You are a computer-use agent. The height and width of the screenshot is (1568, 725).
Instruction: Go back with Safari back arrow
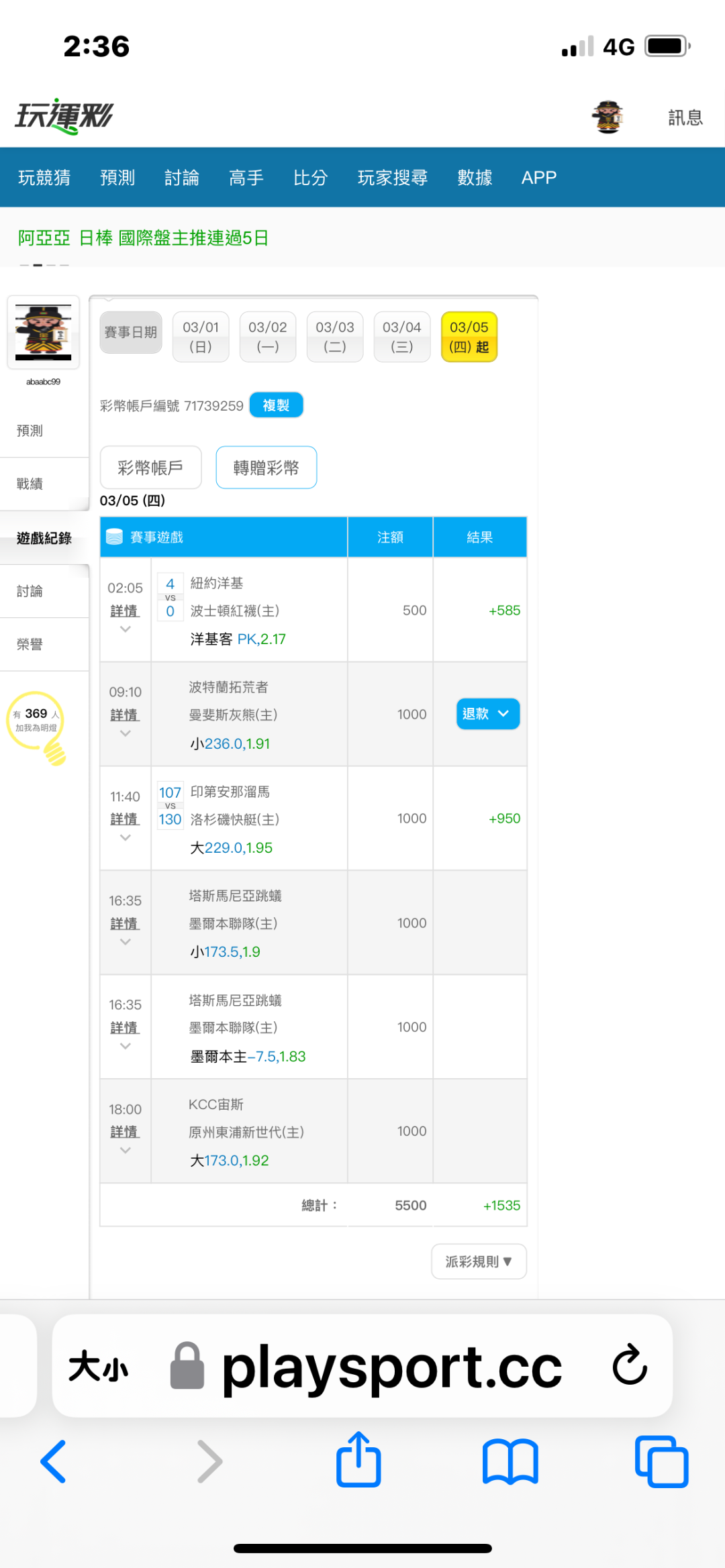pos(54,1461)
